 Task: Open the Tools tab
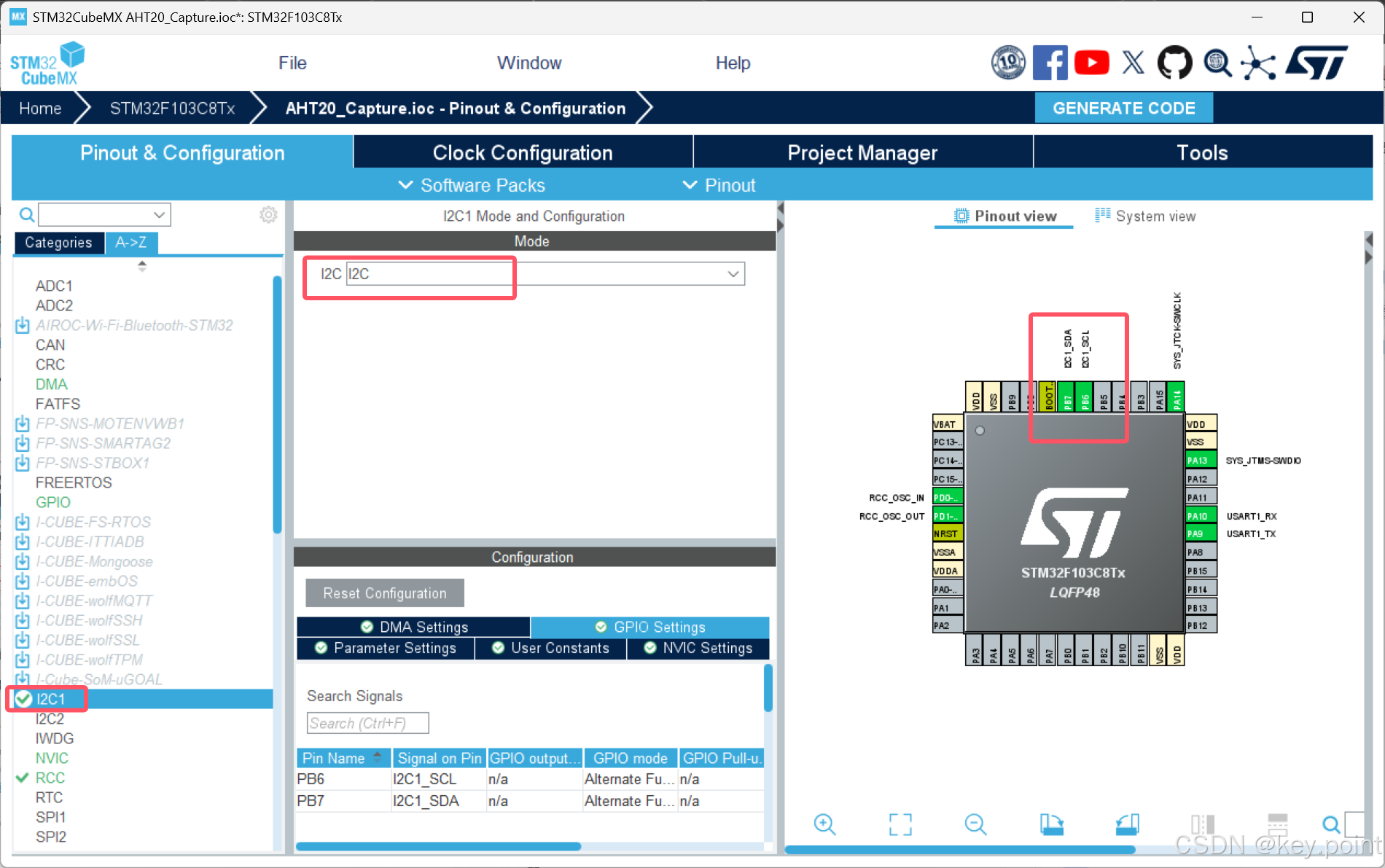click(x=1202, y=152)
